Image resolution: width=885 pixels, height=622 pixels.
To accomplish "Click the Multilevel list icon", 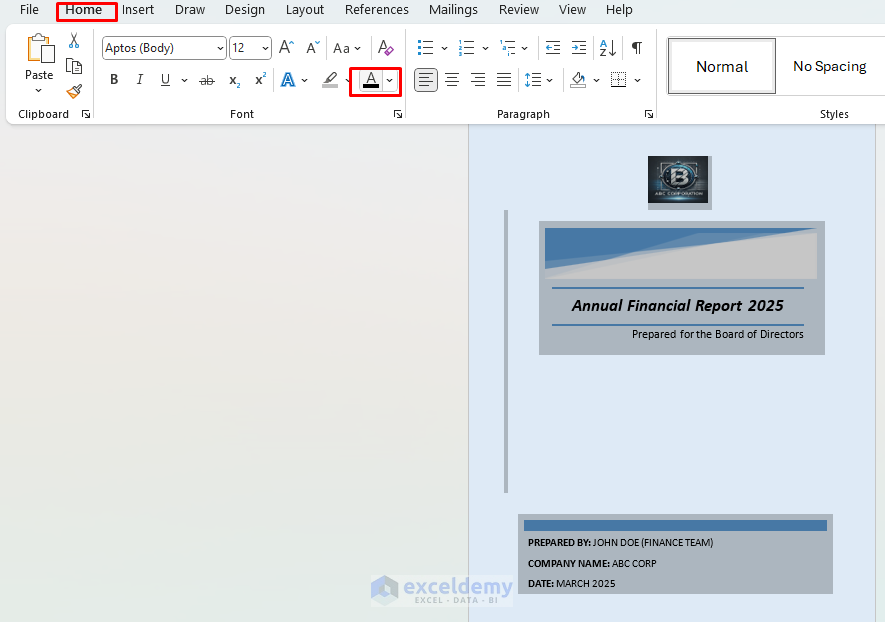I will point(507,48).
